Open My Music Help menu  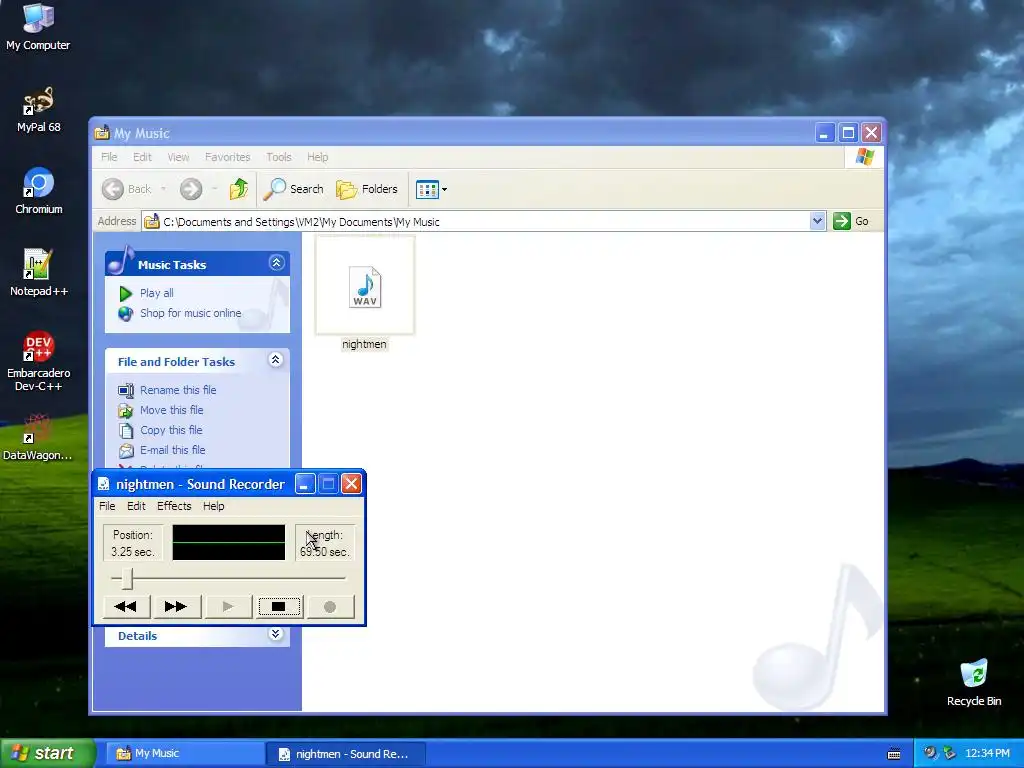point(317,157)
